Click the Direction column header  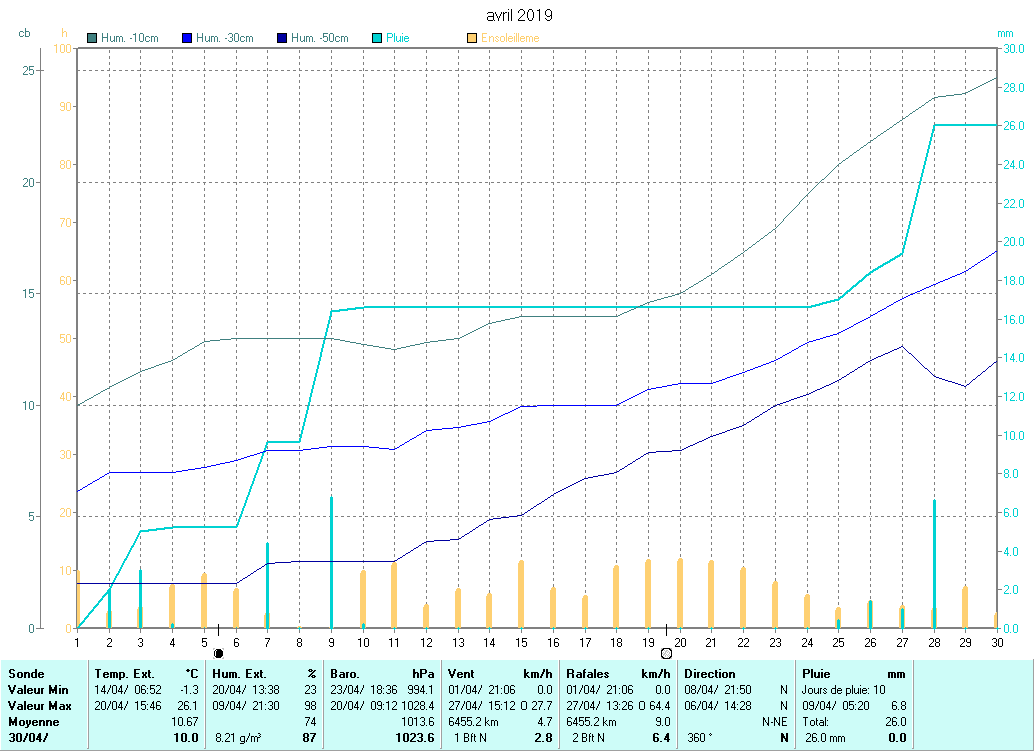pyautogui.click(x=710, y=674)
